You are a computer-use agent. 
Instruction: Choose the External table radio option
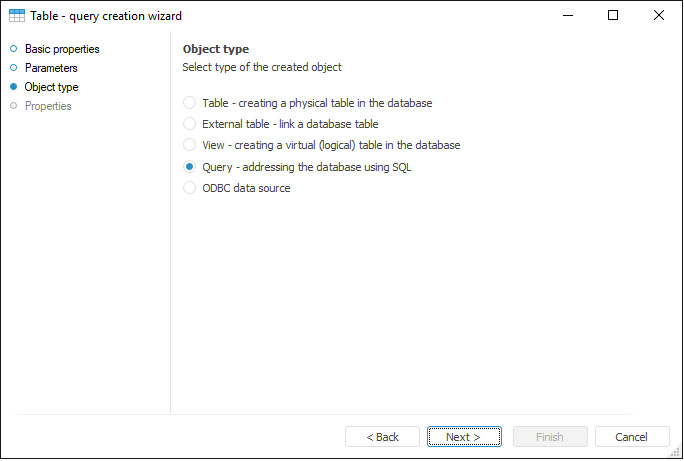(x=190, y=124)
